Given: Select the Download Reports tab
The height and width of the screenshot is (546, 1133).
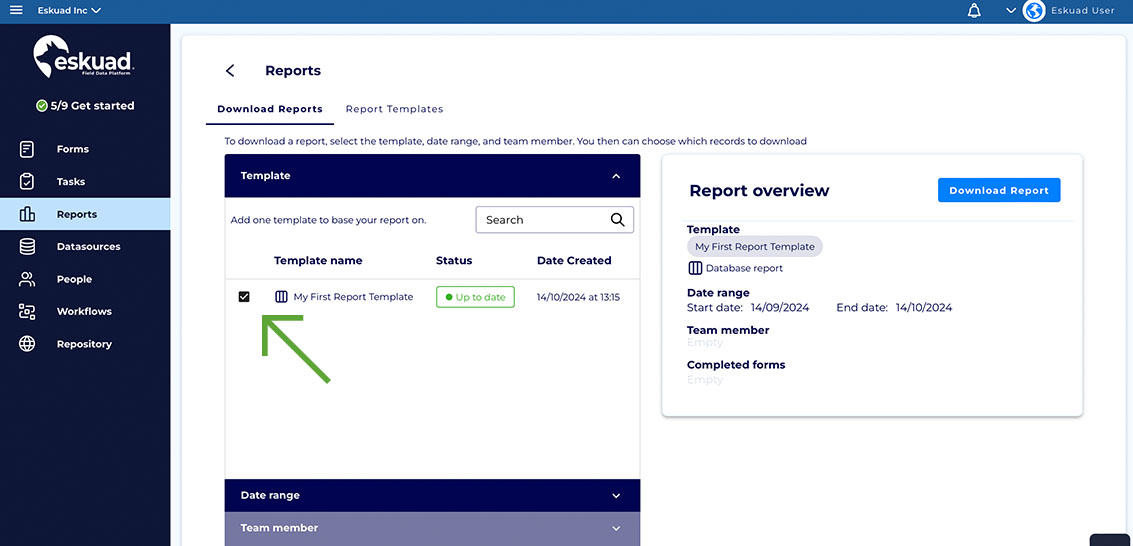Looking at the screenshot, I should [x=270, y=109].
